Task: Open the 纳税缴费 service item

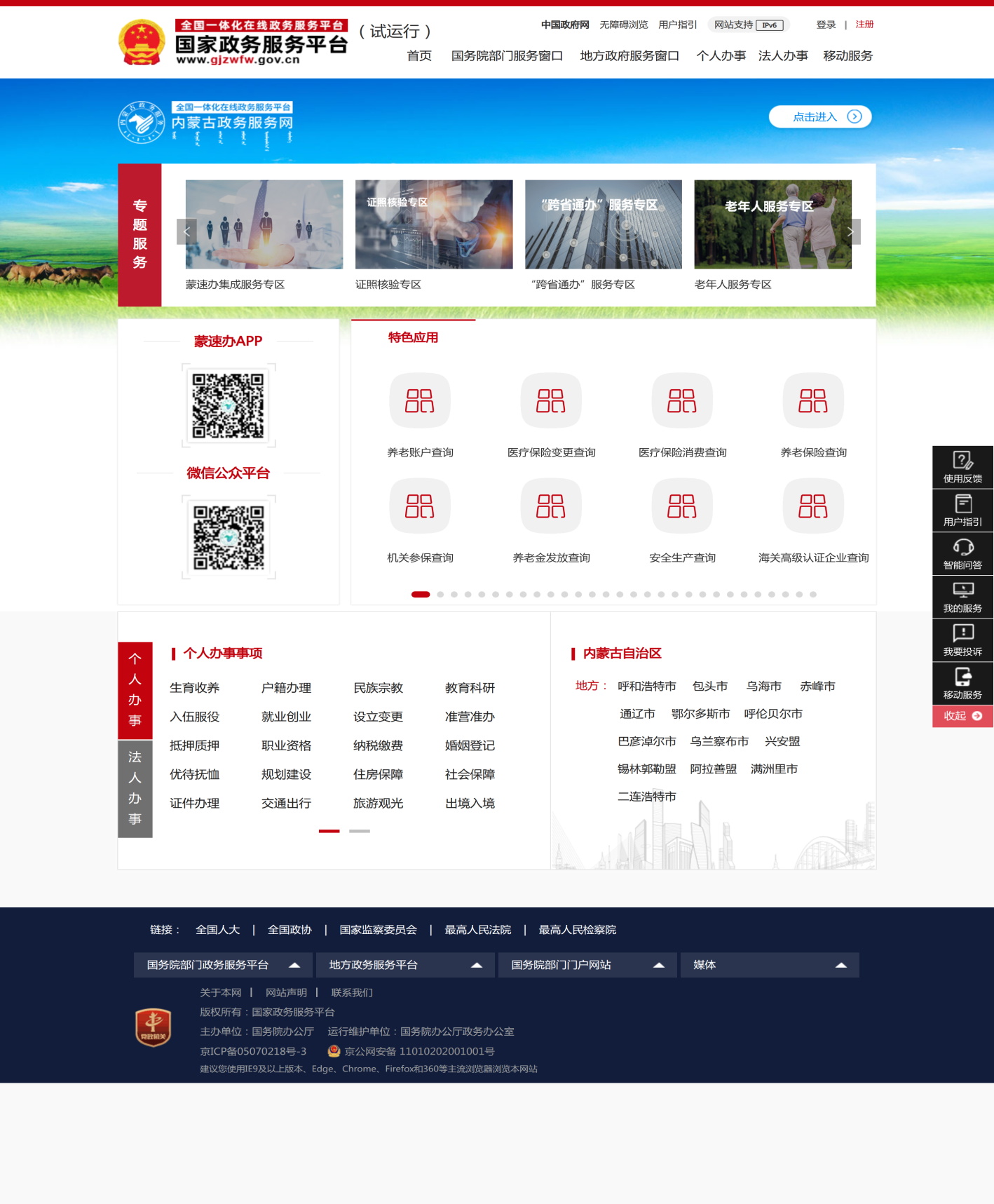Action: point(379,745)
